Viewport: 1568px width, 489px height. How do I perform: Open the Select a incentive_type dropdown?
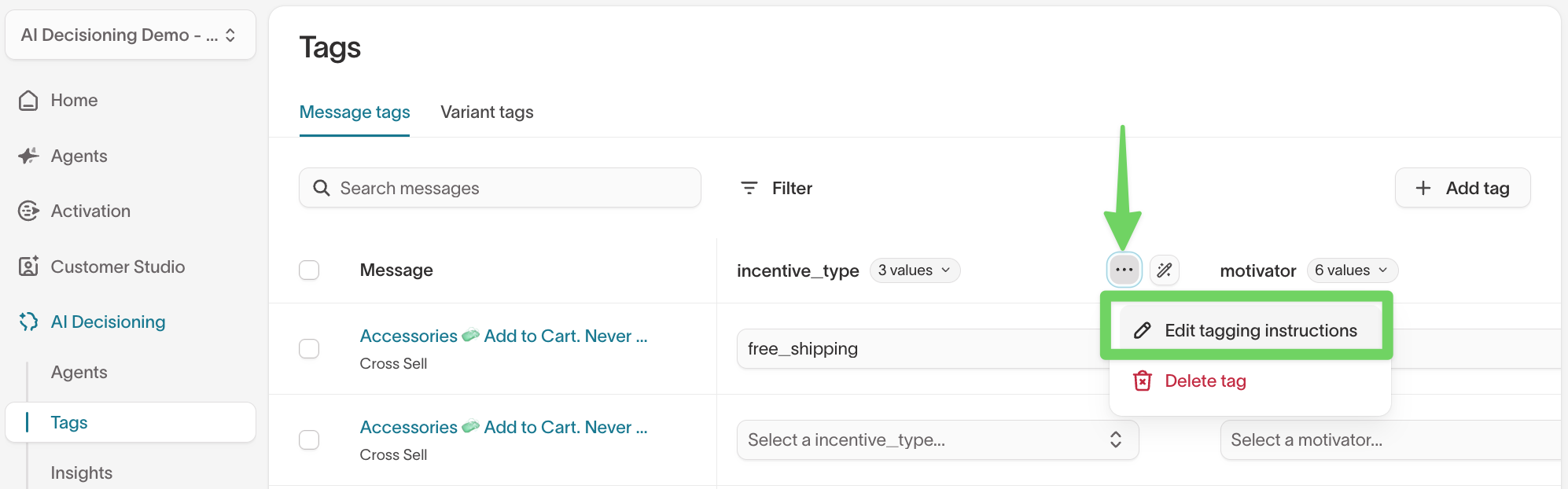(x=937, y=439)
